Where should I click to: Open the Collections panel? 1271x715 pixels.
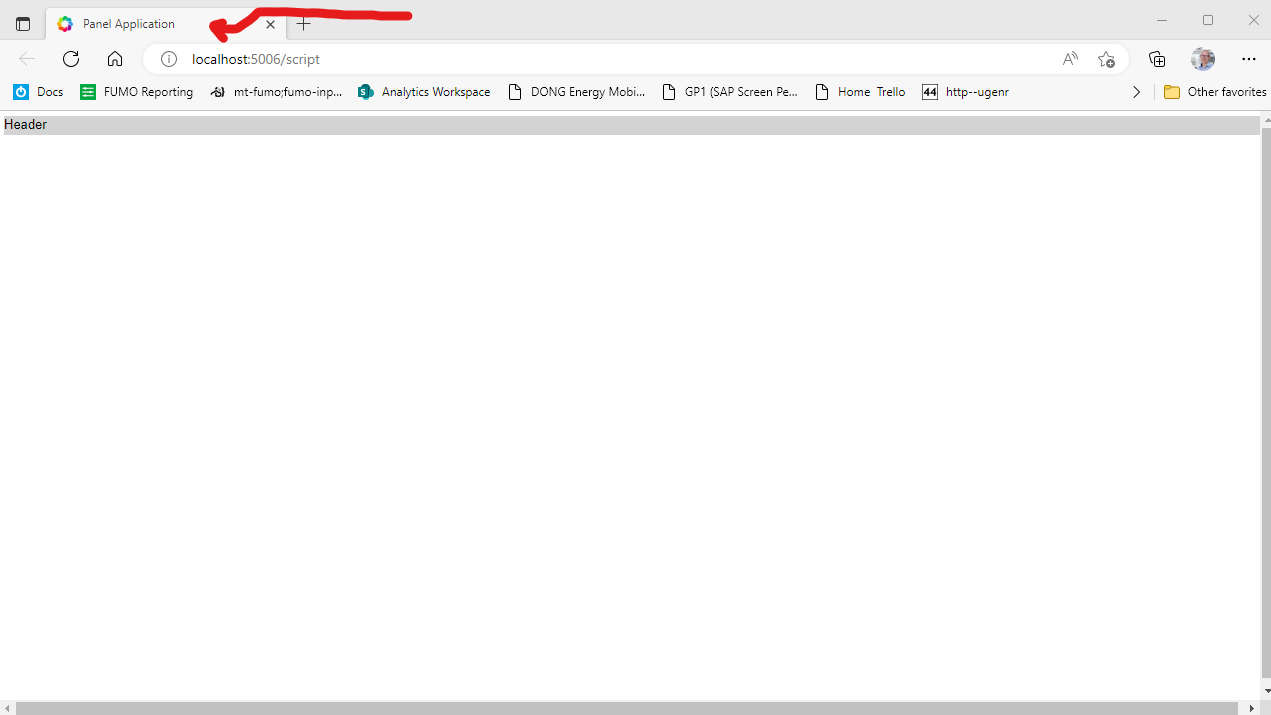pos(1157,59)
